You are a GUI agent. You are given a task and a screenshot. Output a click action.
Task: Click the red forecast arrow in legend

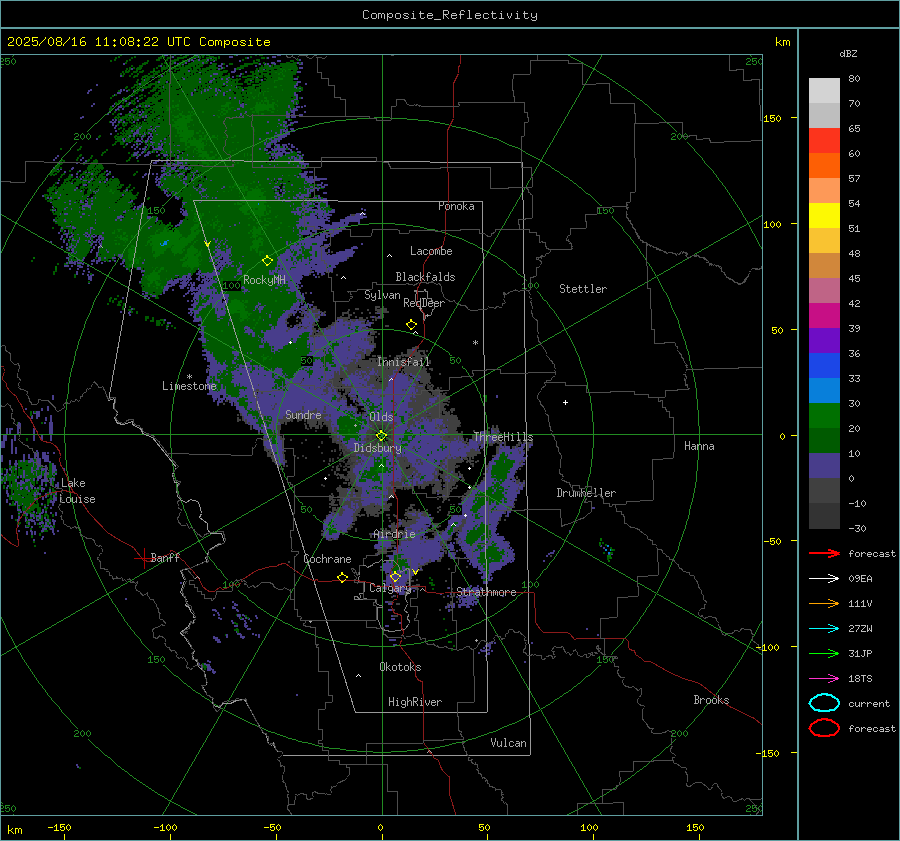824,553
